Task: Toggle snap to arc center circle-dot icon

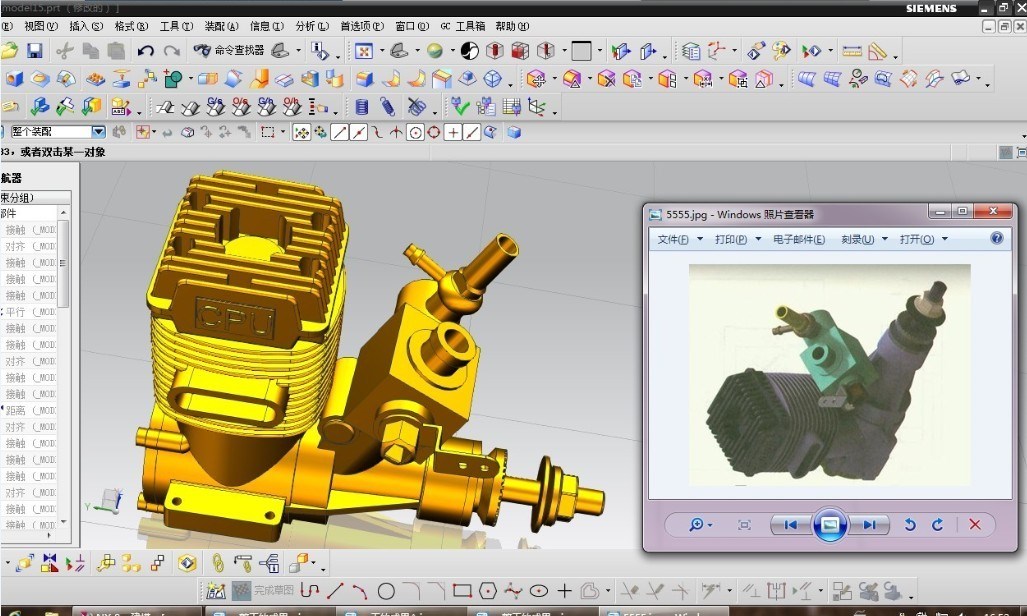Action: (415, 132)
